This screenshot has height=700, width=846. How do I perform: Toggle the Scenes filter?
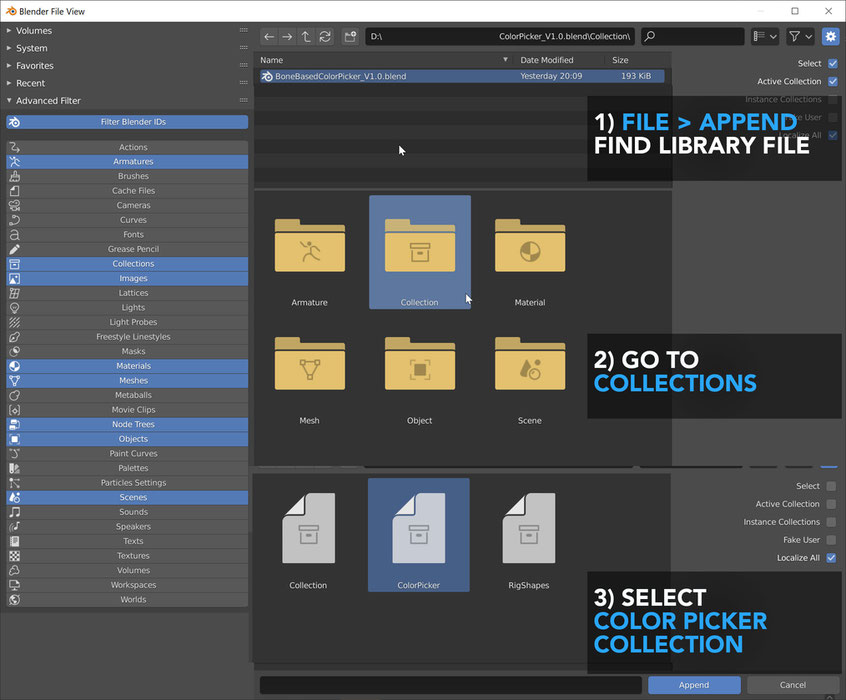coord(127,497)
